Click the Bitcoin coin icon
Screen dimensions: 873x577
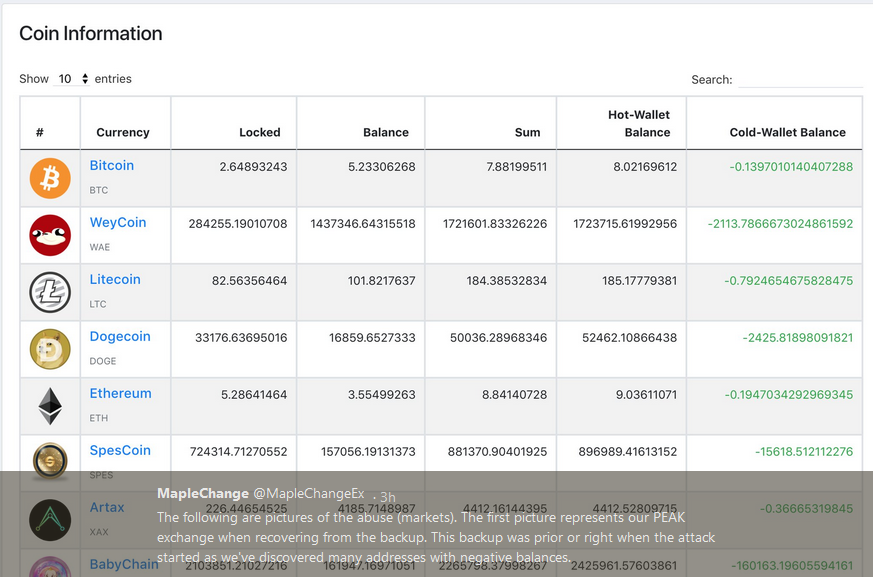(x=50, y=178)
